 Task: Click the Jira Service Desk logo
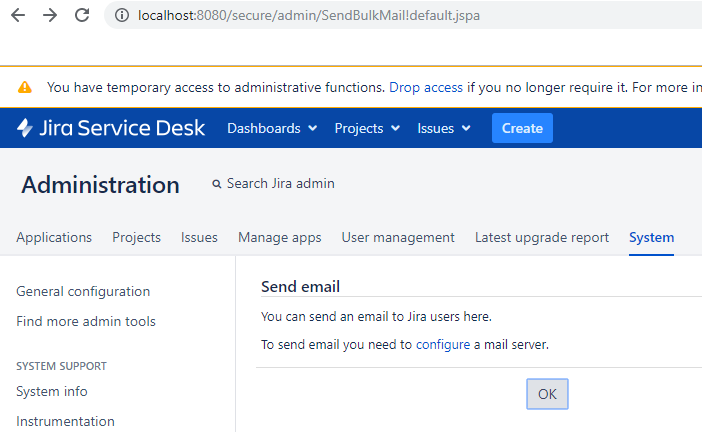tap(111, 128)
